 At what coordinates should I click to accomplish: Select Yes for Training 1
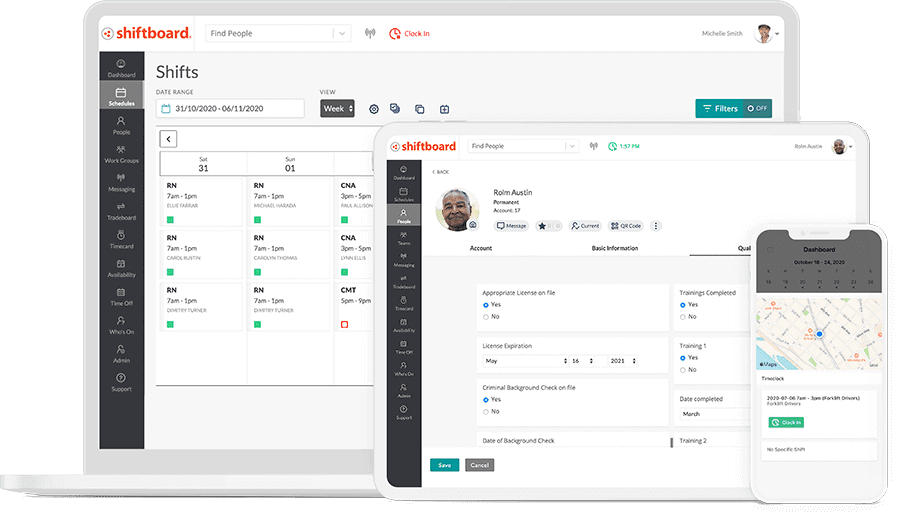(682, 358)
